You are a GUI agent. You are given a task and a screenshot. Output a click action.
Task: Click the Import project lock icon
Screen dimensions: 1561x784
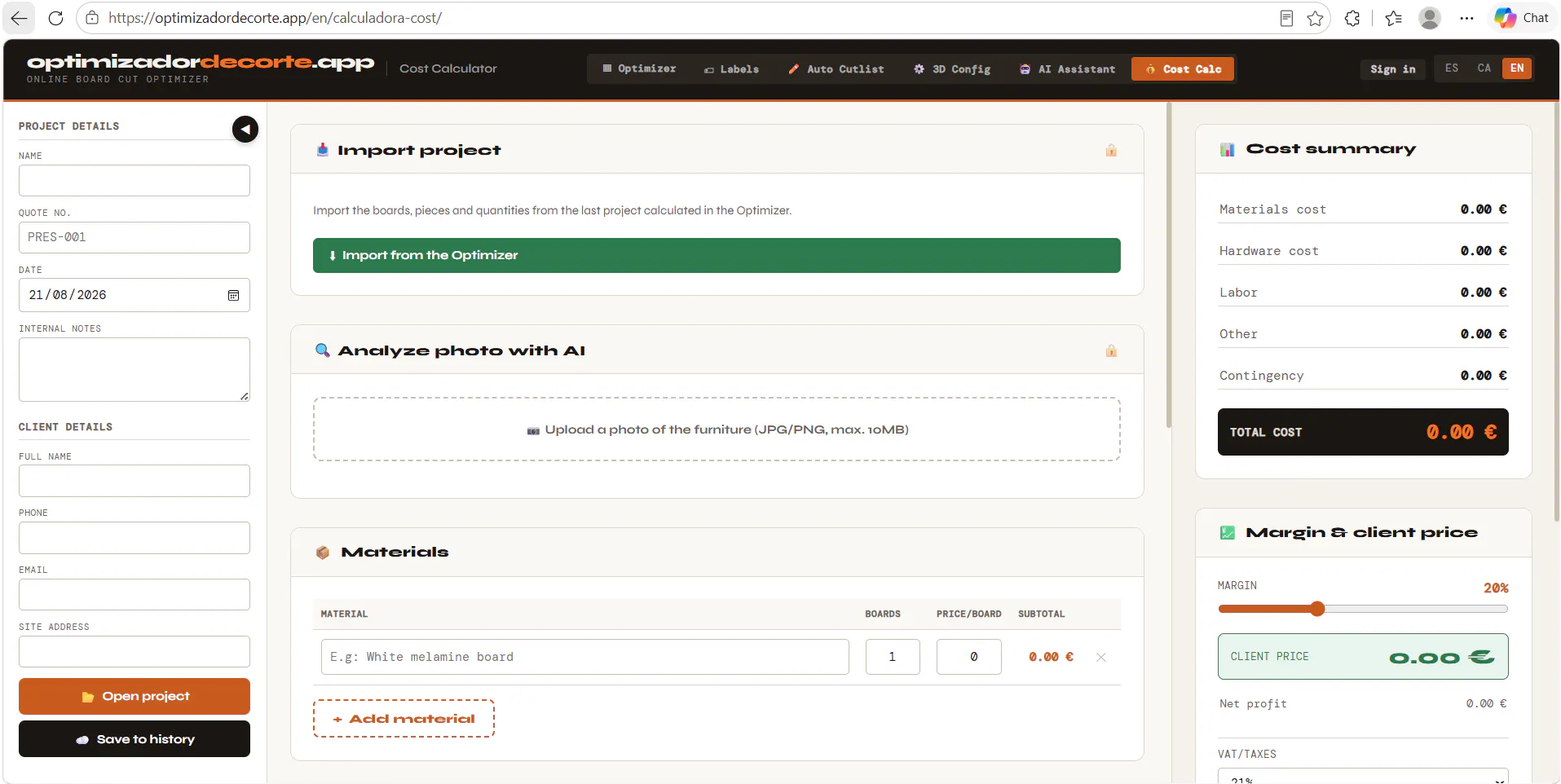coord(1111,150)
